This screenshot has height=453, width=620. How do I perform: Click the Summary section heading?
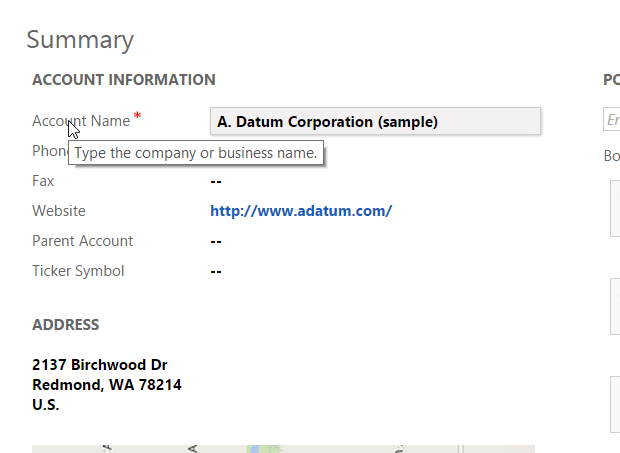(80, 40)
